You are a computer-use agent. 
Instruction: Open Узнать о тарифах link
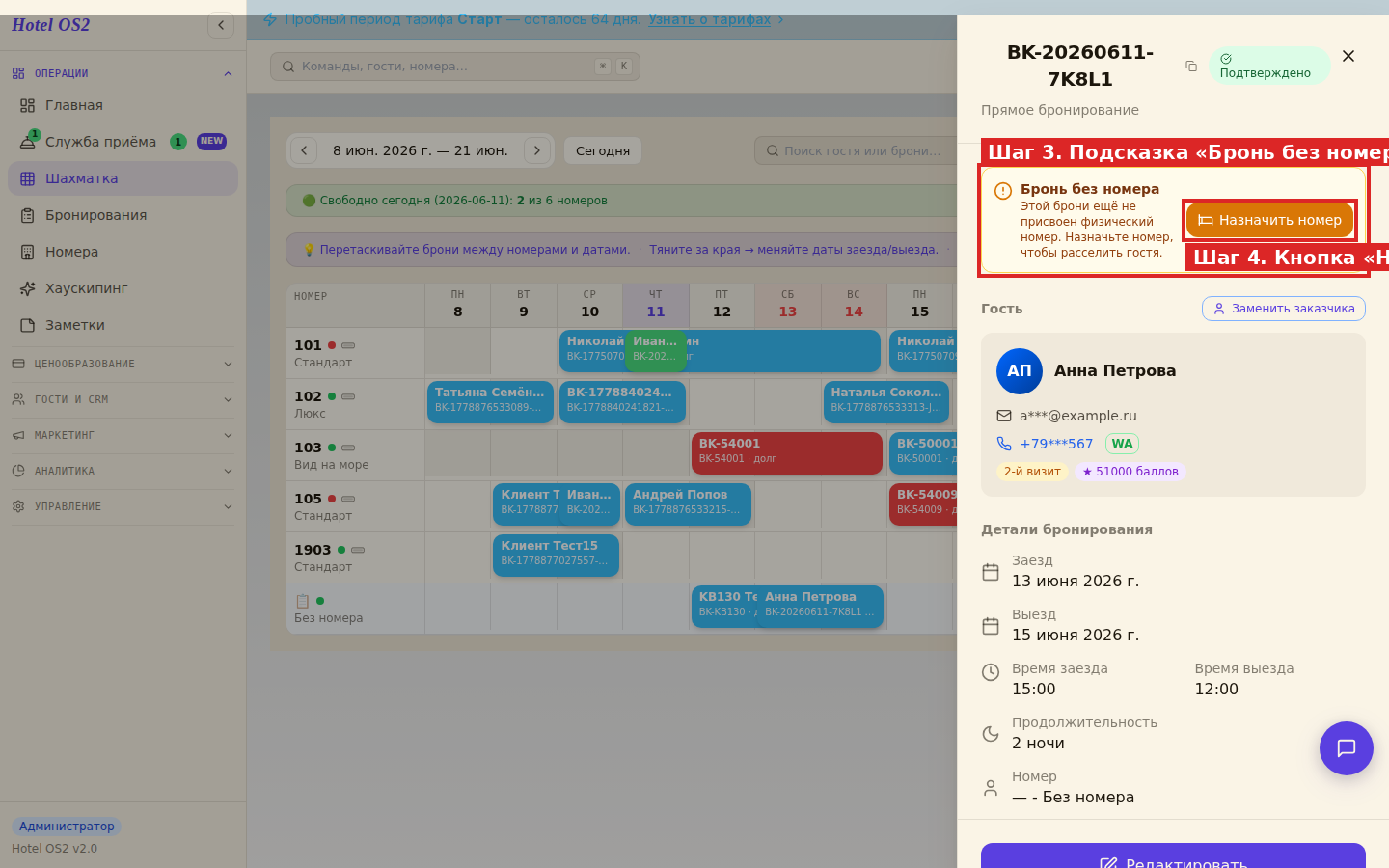coord(710,19)
